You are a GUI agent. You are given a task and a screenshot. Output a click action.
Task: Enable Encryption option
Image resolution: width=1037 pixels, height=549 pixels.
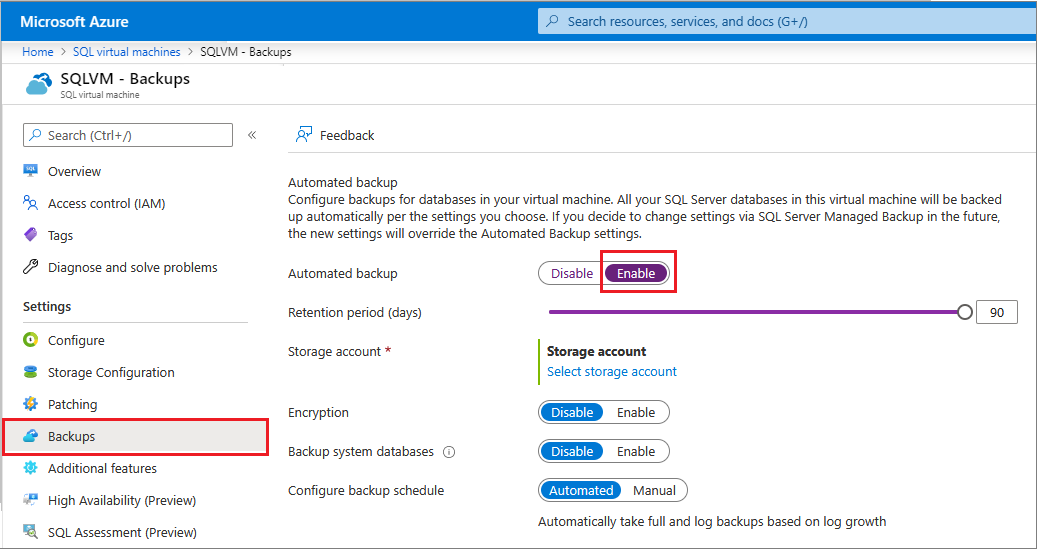pos(636,412)
